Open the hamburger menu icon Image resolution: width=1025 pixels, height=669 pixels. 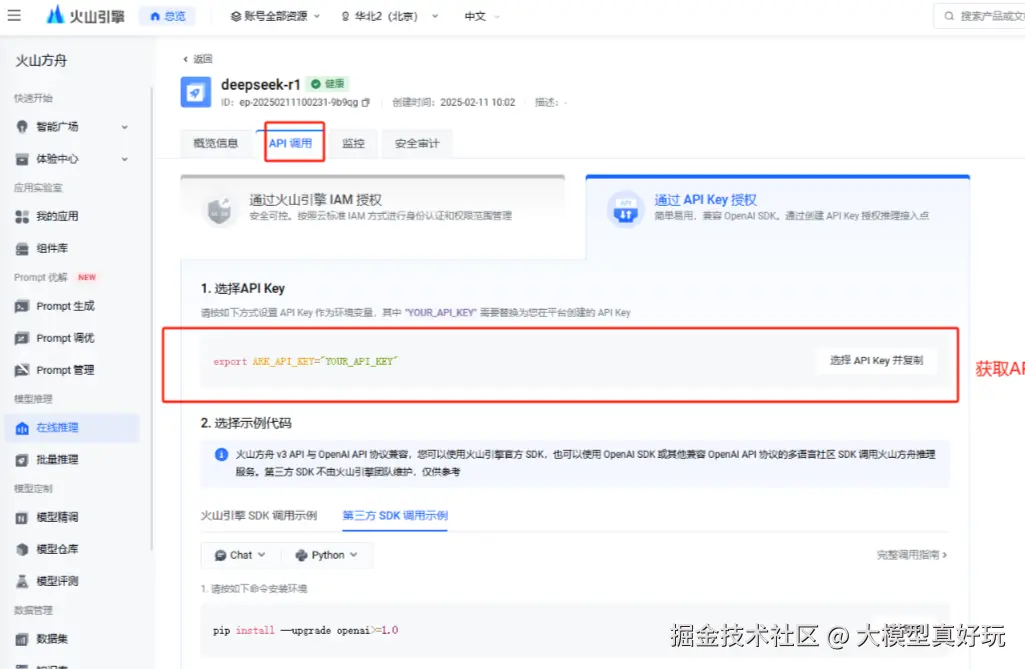click(14, 15)
